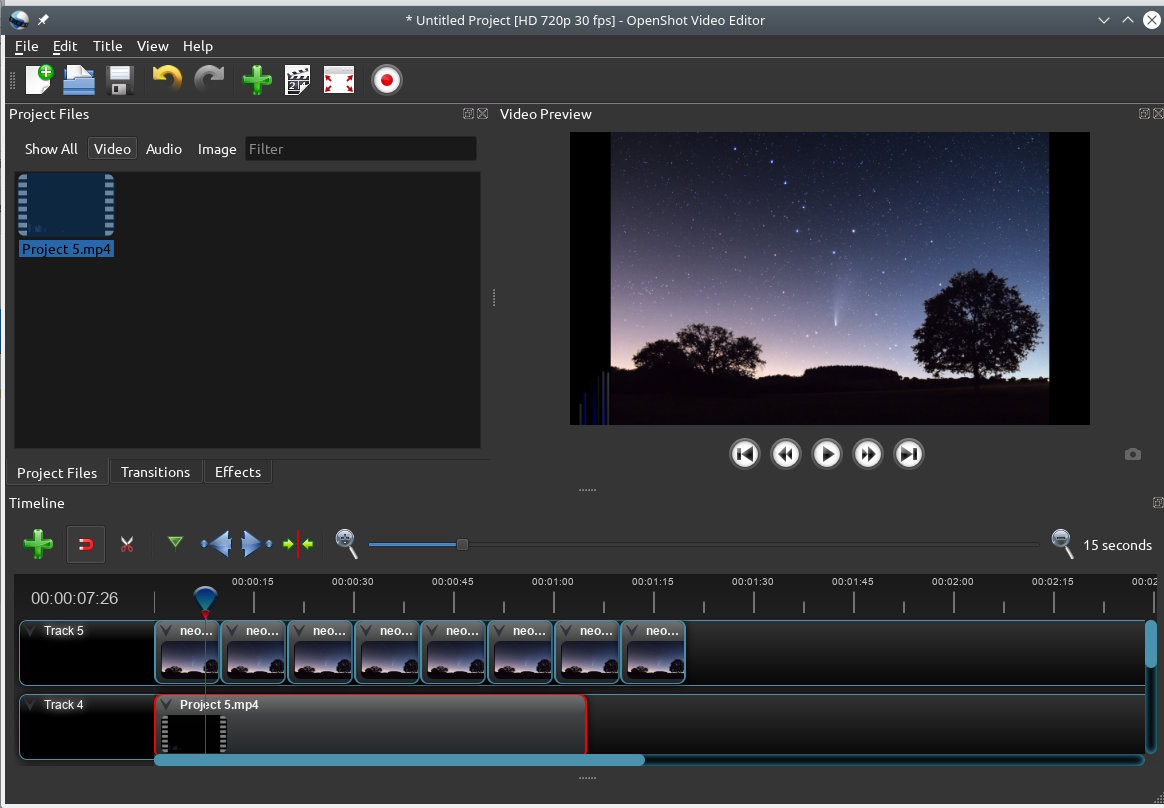Save the project with the floppy disk icon
This screenshot has width=1164, height=808.
pos(121,80)
